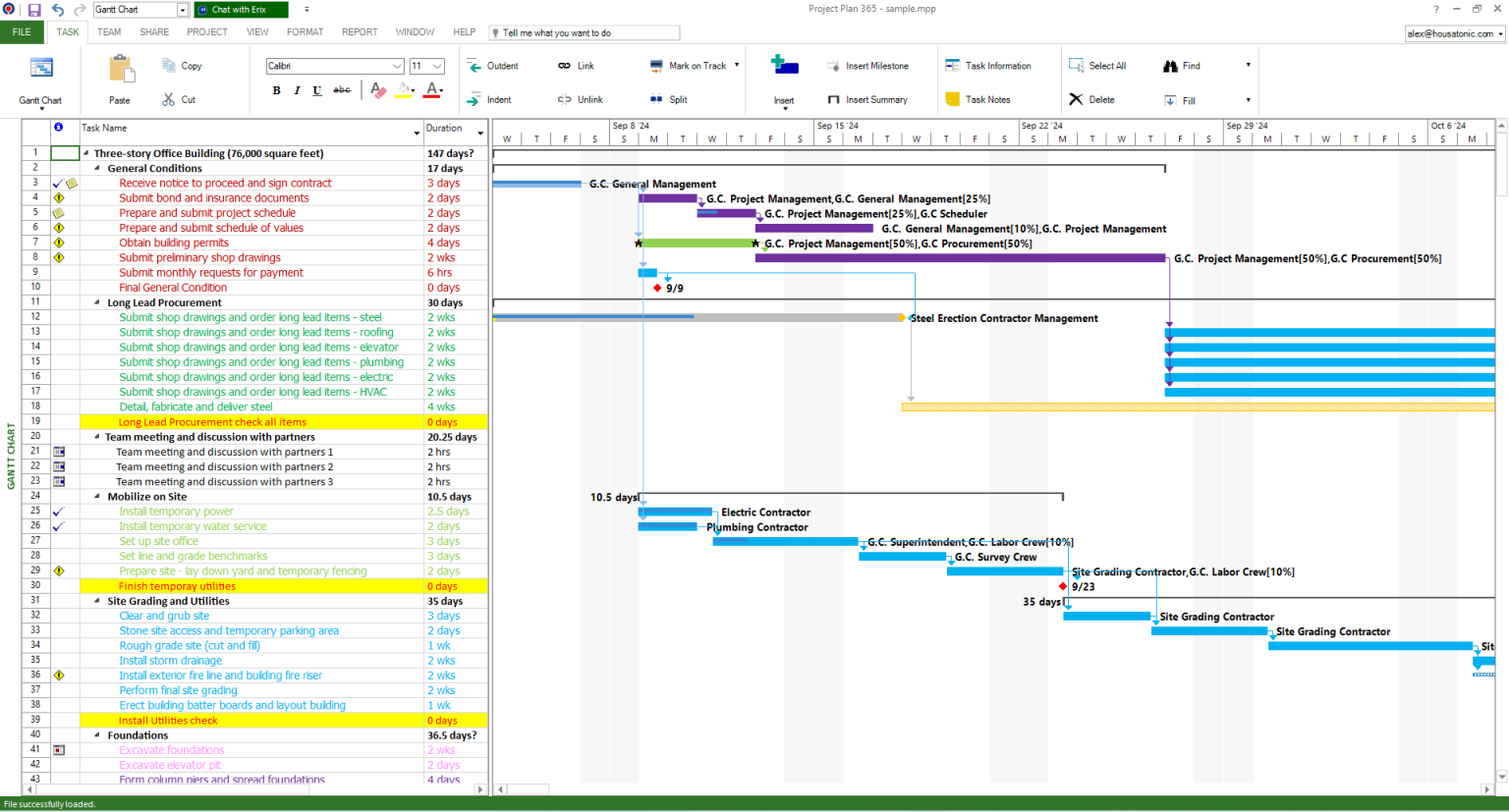Click the Paste clipboard icon

point(121,70)
